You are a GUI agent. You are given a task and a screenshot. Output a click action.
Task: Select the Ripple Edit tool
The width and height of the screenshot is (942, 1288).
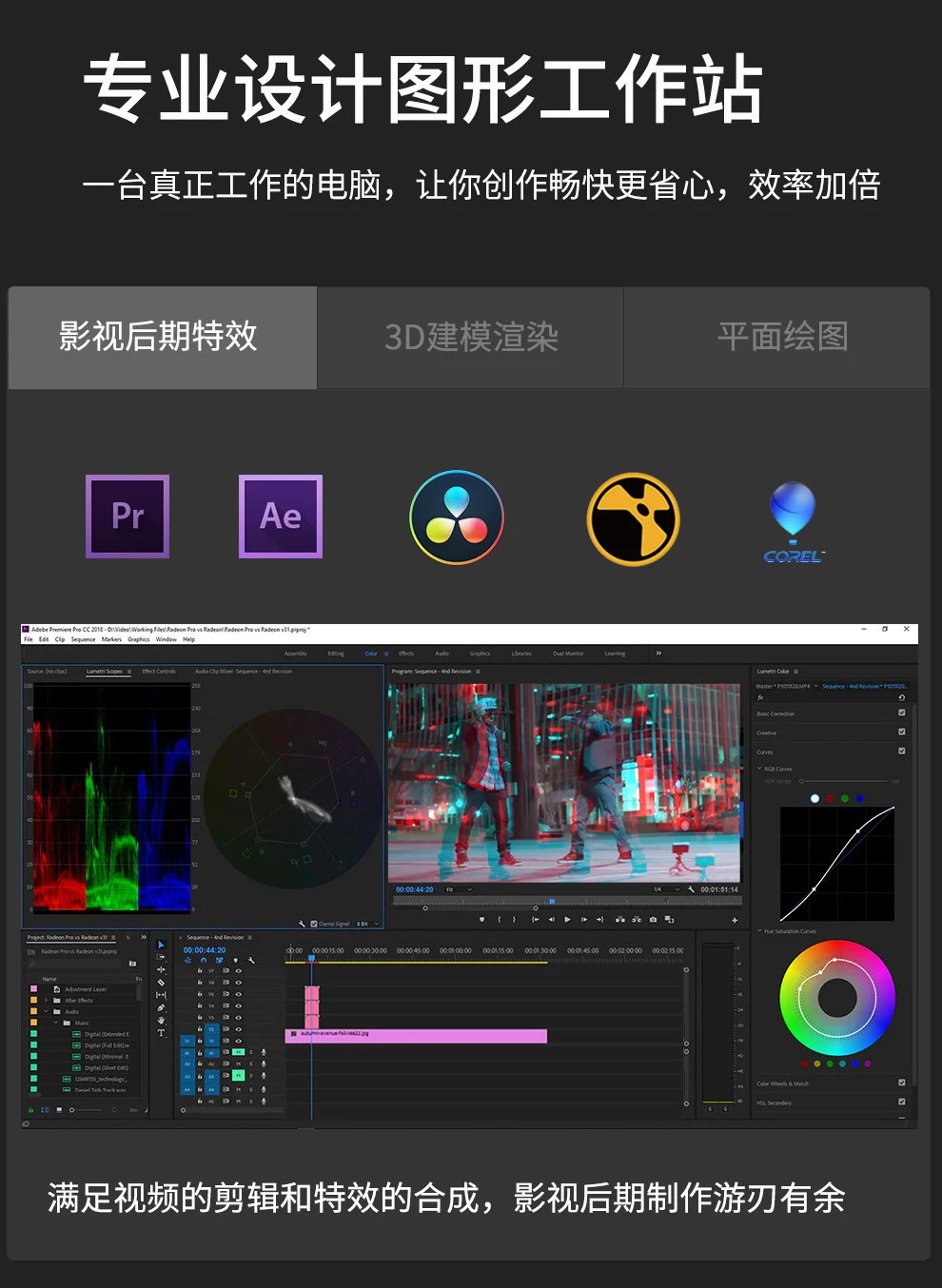tap(161, 969)
